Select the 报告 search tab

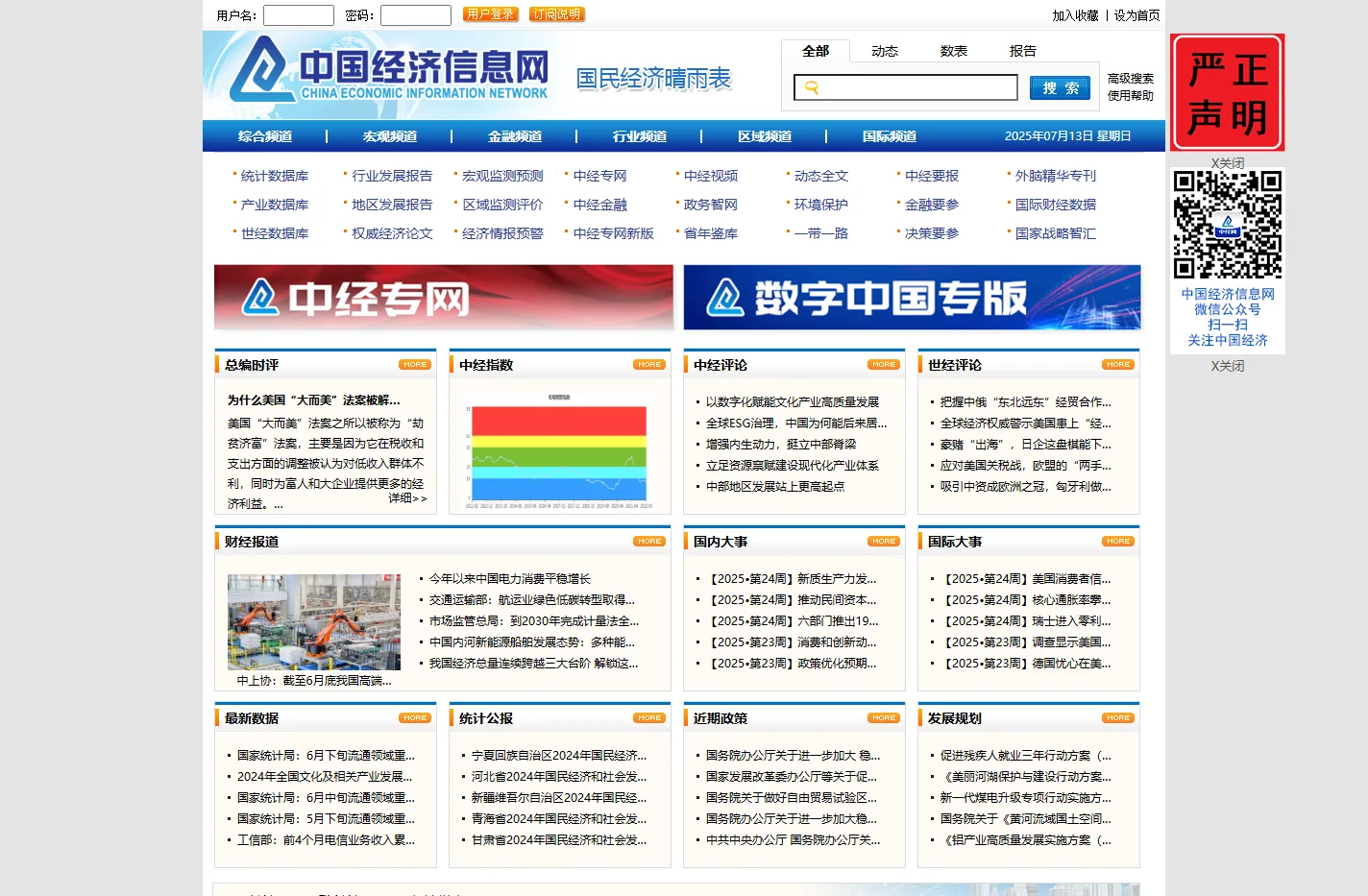pyautogui.click(x=1023, y=51)
